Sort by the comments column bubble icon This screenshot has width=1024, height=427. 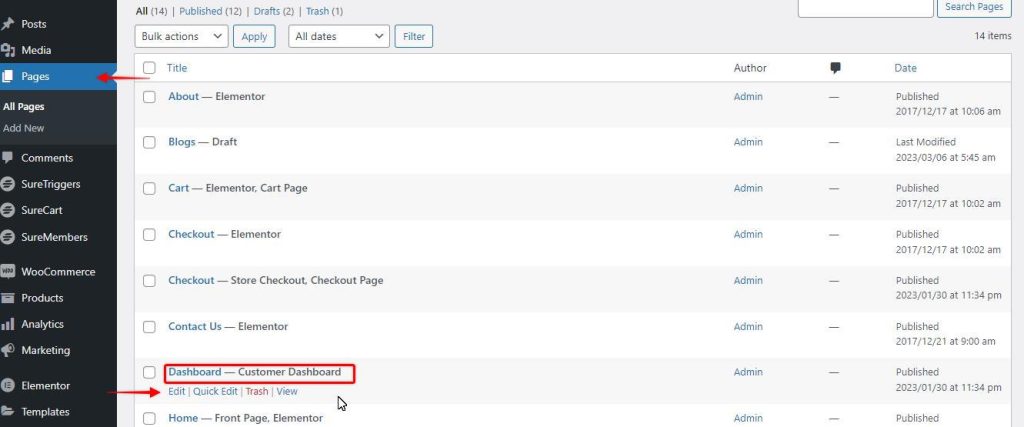[x=836, y=68]
